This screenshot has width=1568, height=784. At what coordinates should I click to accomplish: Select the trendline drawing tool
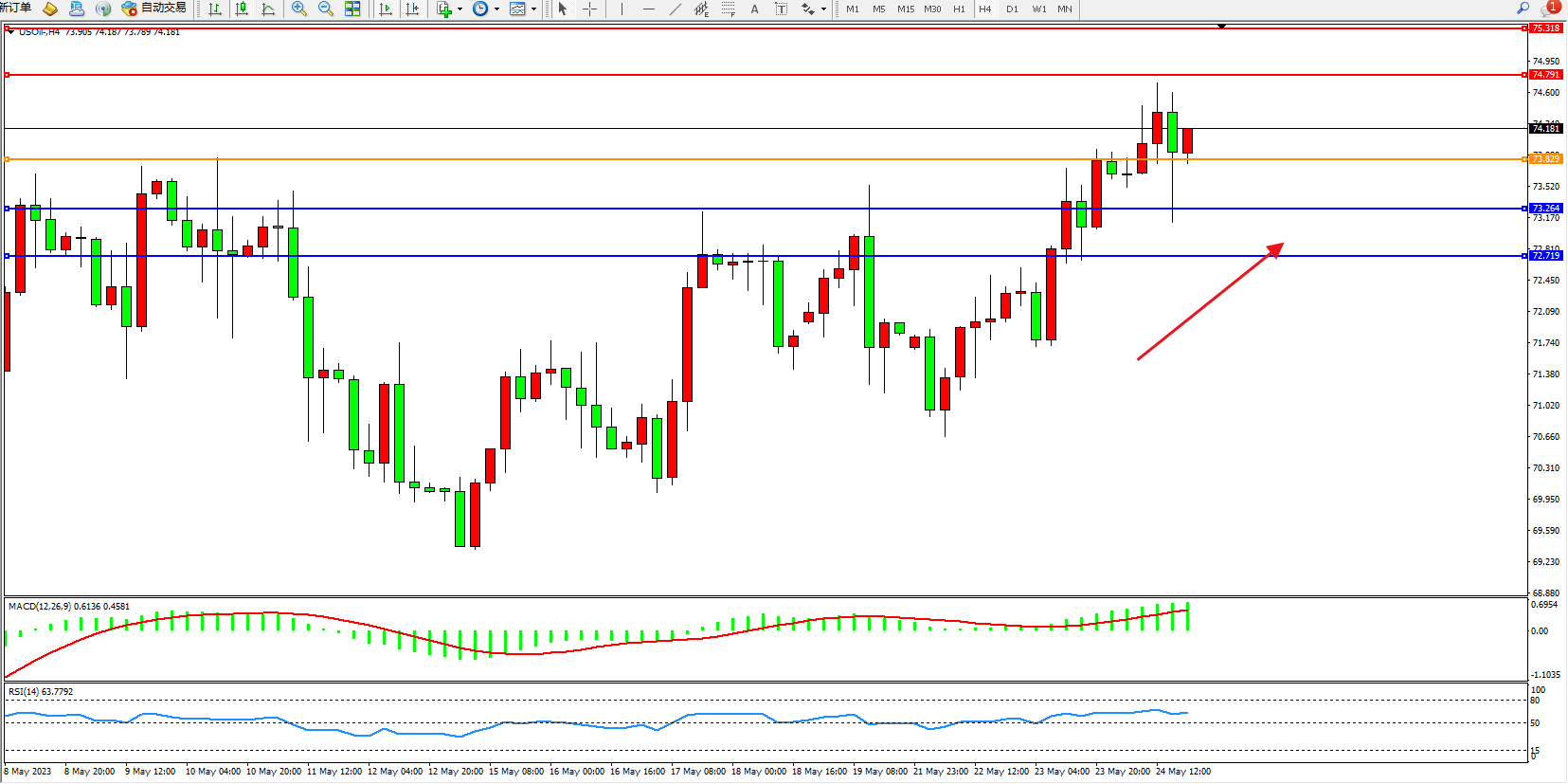point(675,9)
